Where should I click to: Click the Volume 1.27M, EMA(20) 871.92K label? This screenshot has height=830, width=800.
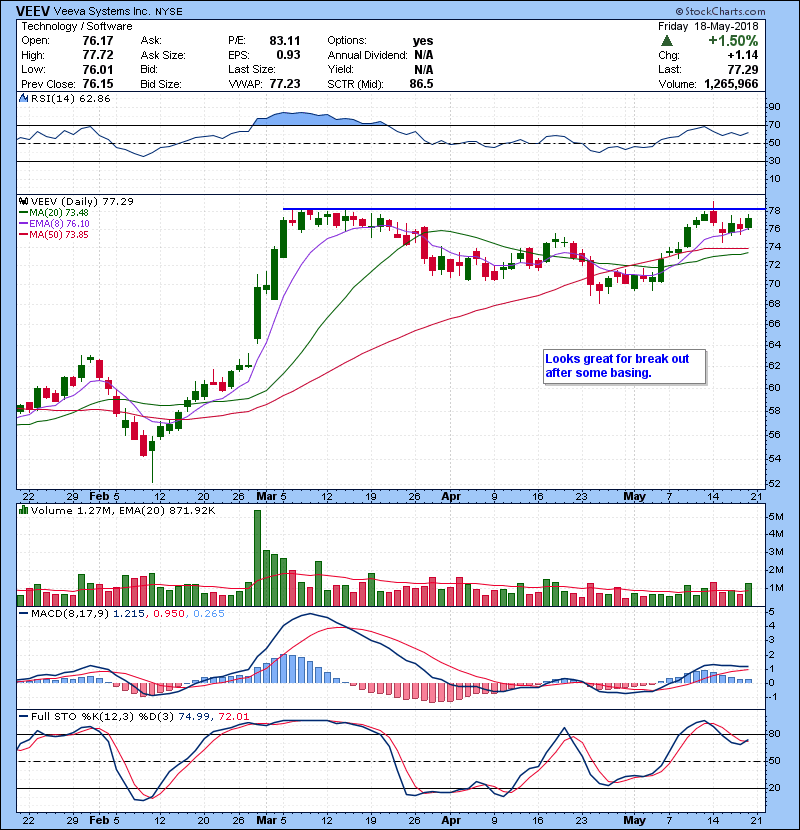pos(123,510)
